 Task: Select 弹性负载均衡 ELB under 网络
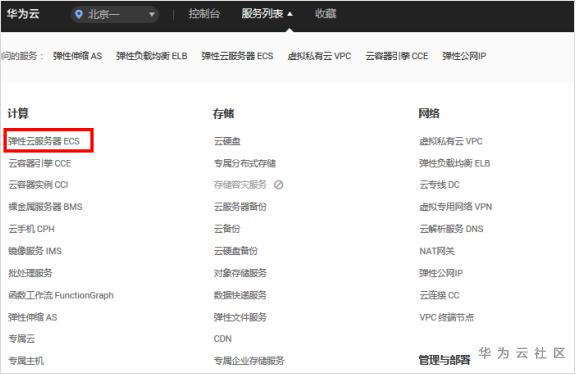coord(455,163)
